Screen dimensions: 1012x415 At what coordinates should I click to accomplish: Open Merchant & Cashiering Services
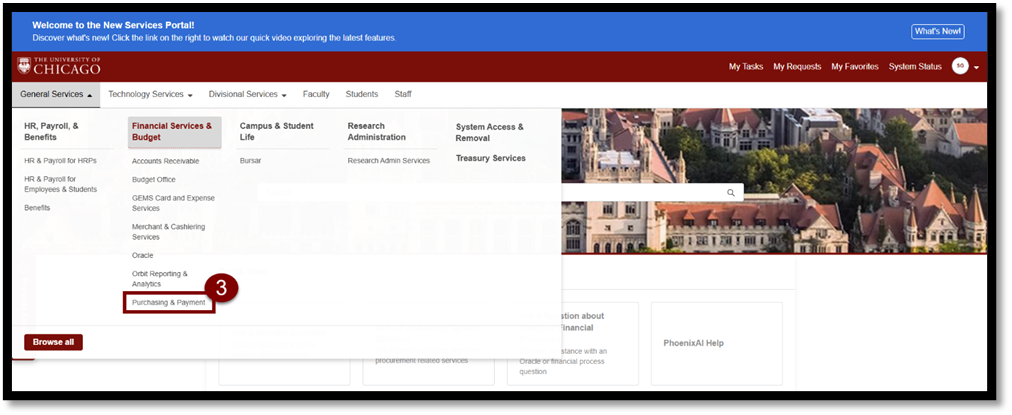168,232
